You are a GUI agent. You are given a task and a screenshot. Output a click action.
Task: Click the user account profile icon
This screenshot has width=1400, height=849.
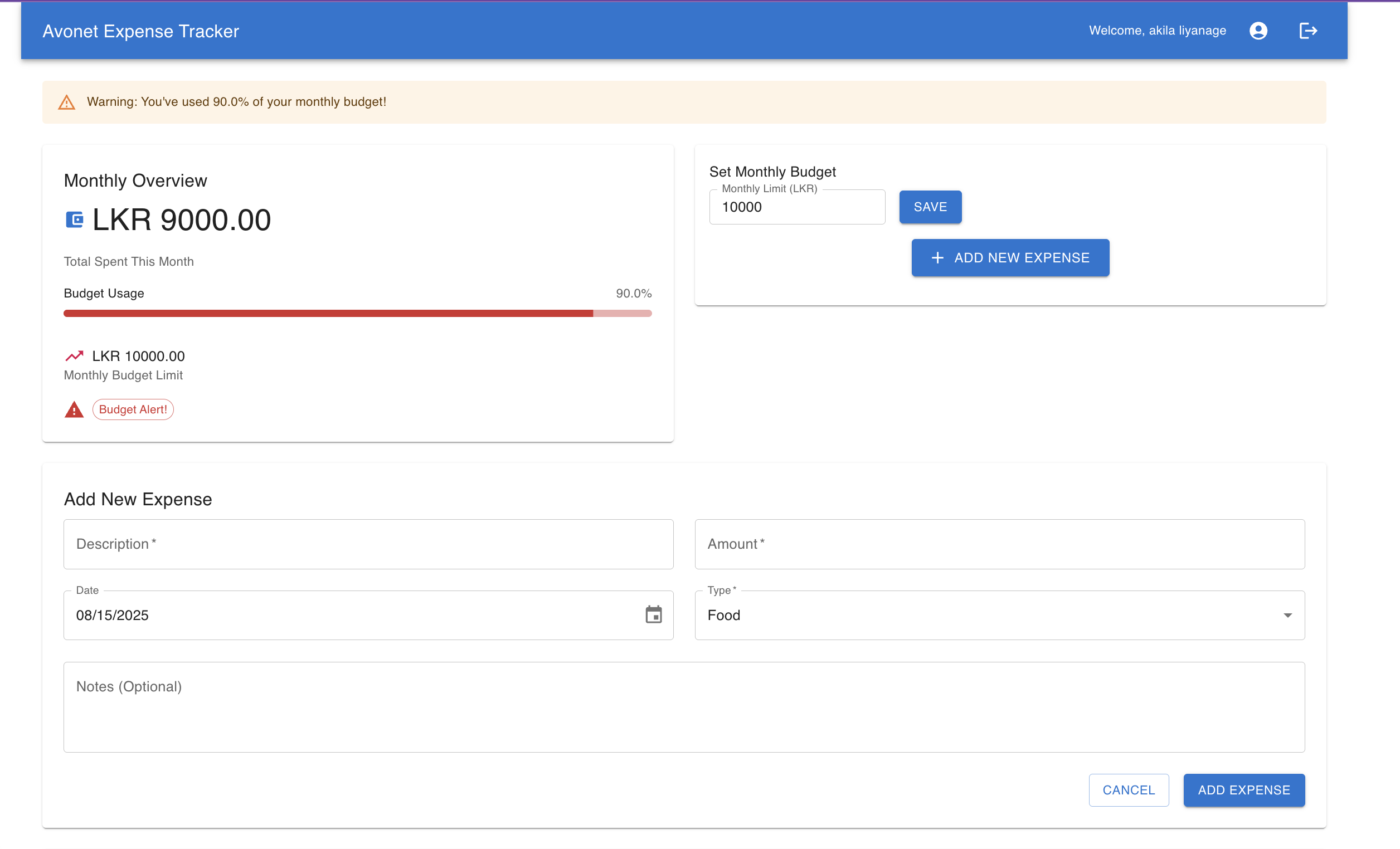(1258, 31)
